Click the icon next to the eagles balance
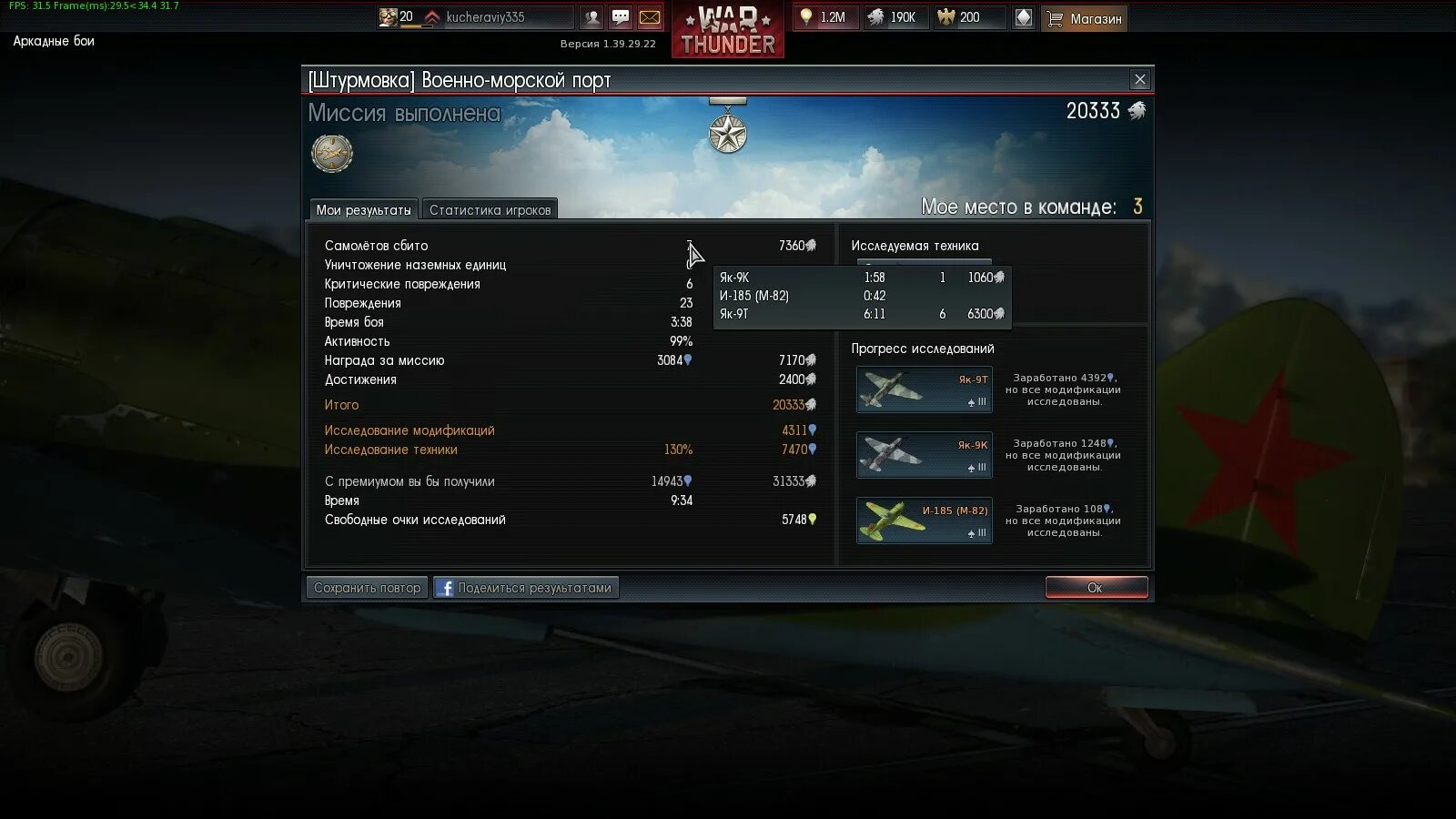 (x=1023, y=17)
